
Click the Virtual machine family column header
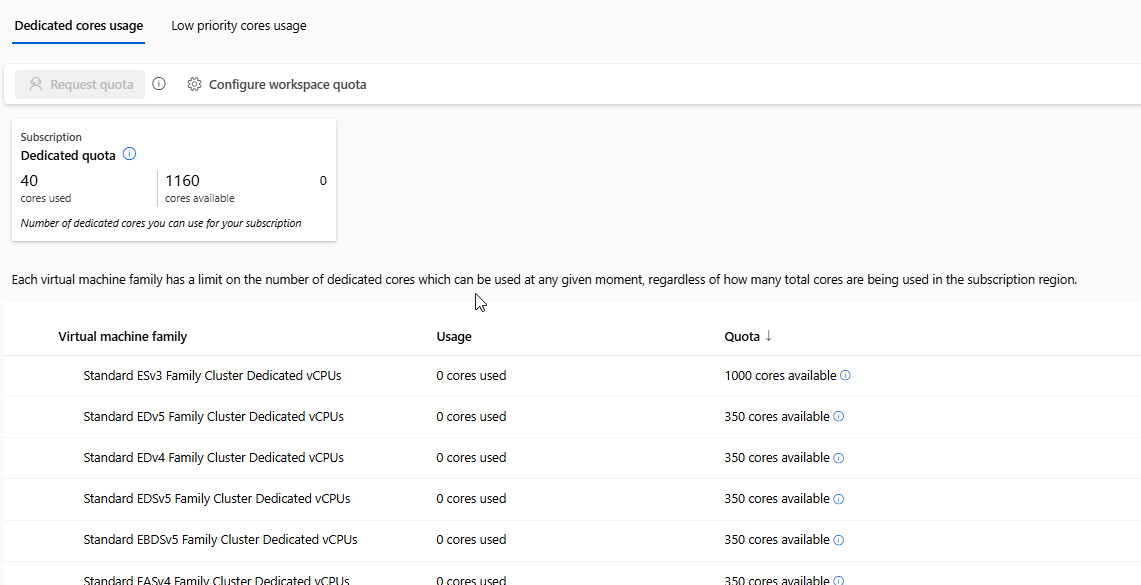pyautogui.click(x=123, y=336)
